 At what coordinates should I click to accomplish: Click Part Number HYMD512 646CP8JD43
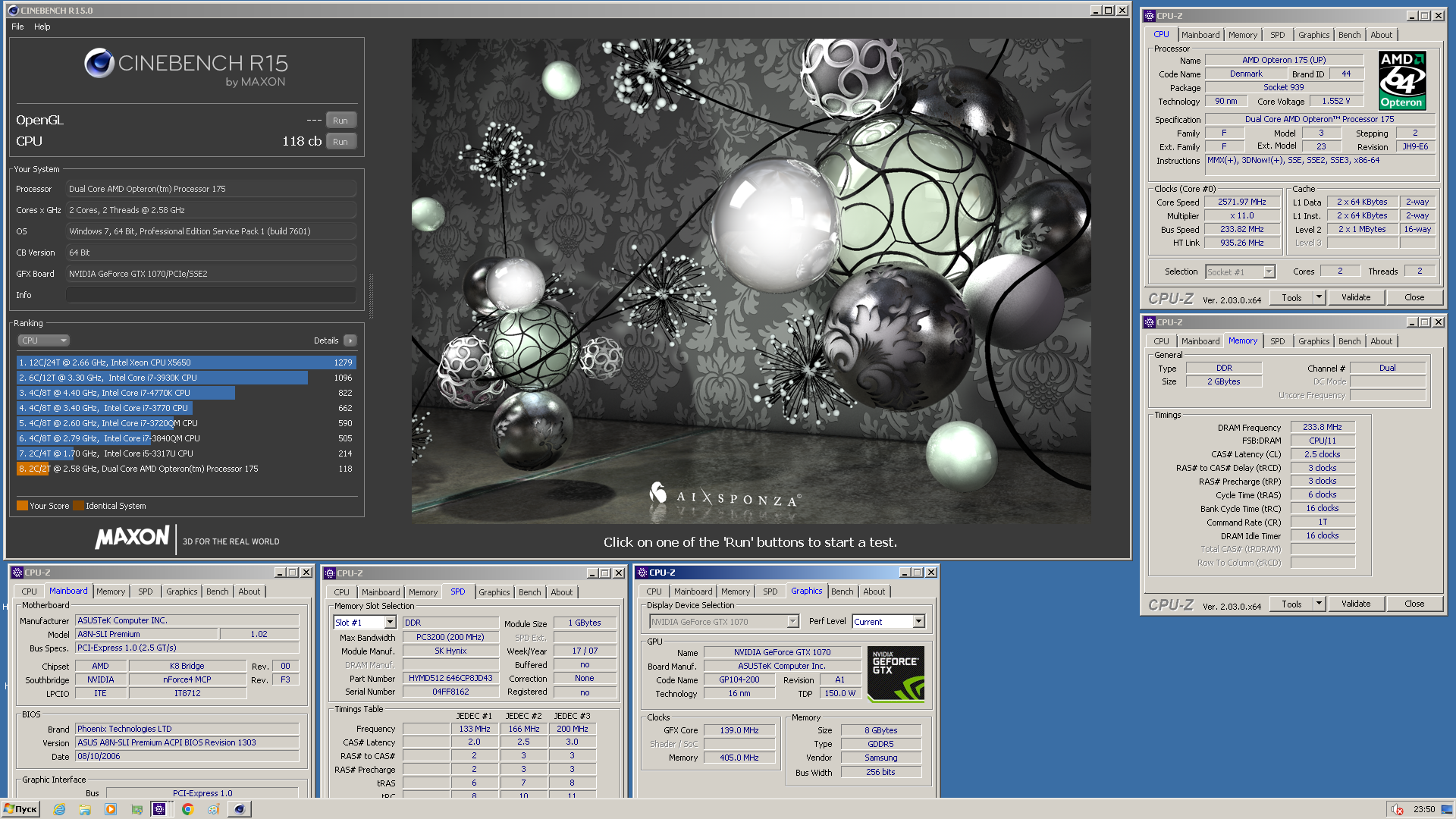(450, 679)
